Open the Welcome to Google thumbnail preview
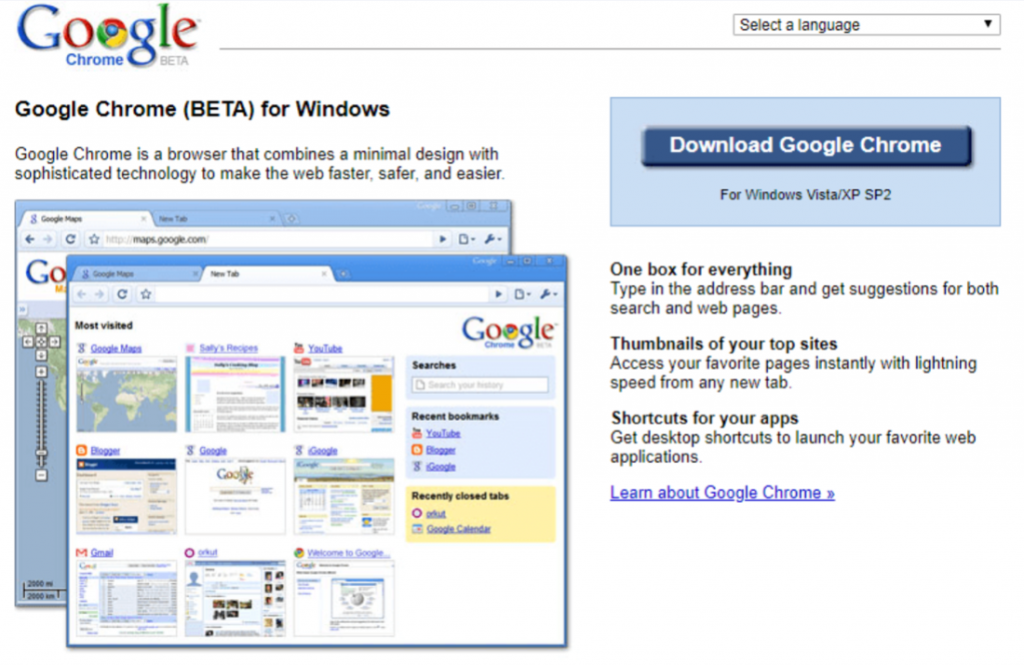 344,598
